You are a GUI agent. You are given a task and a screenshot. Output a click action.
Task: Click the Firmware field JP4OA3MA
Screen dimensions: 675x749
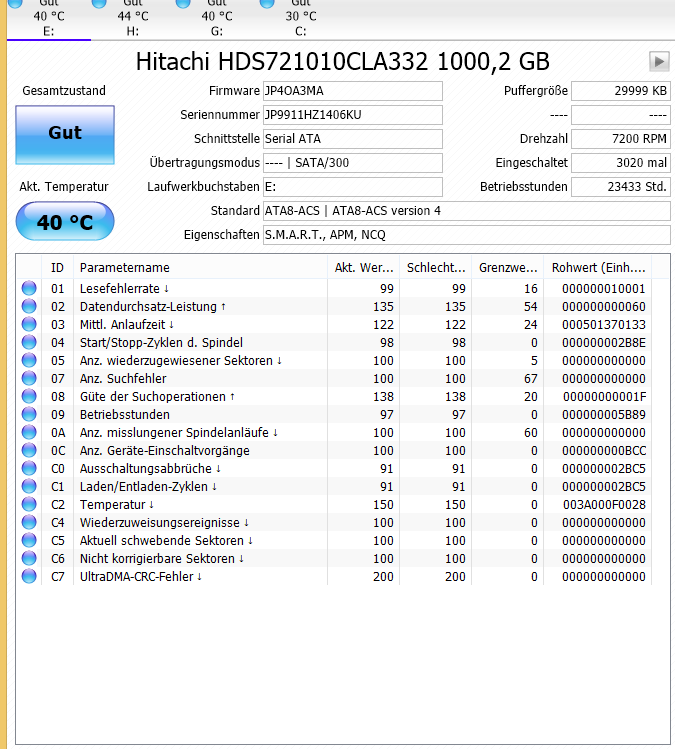click(x=353, y=91)
